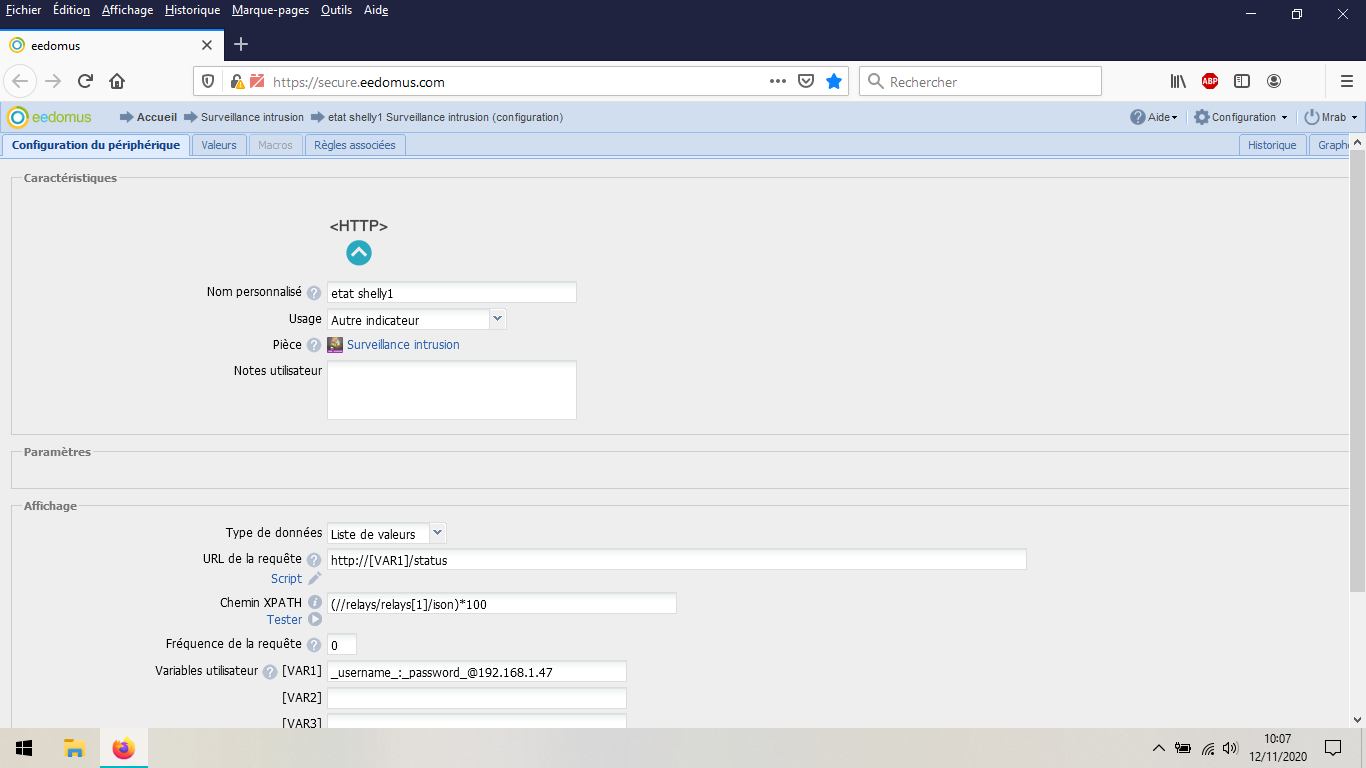Open the eedomus logo home page

pyautogui.click(x=50, y=117)
